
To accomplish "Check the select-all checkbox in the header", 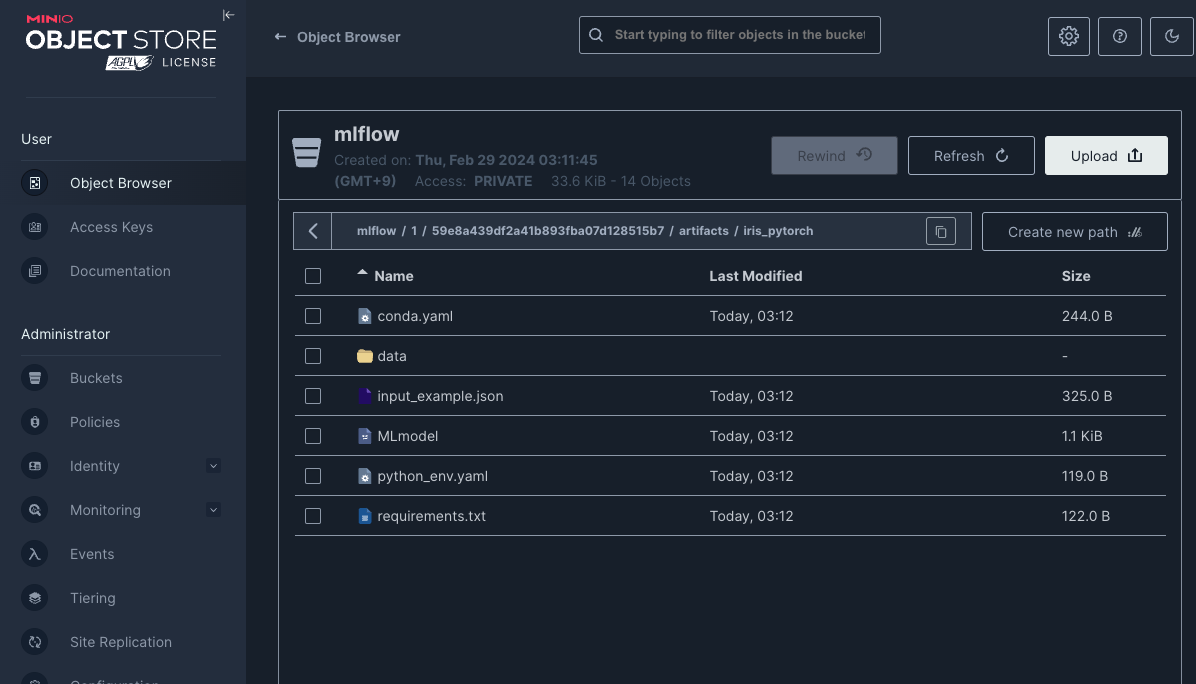I will coord(313,276).
